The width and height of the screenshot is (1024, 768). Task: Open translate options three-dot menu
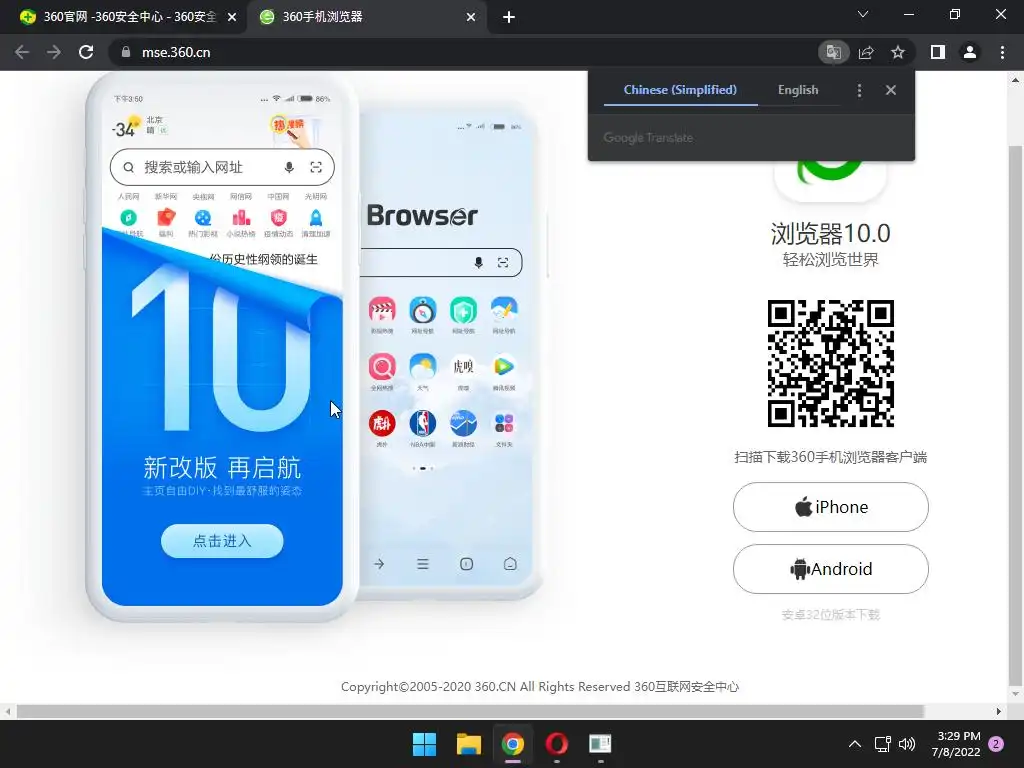coord(859,90)
